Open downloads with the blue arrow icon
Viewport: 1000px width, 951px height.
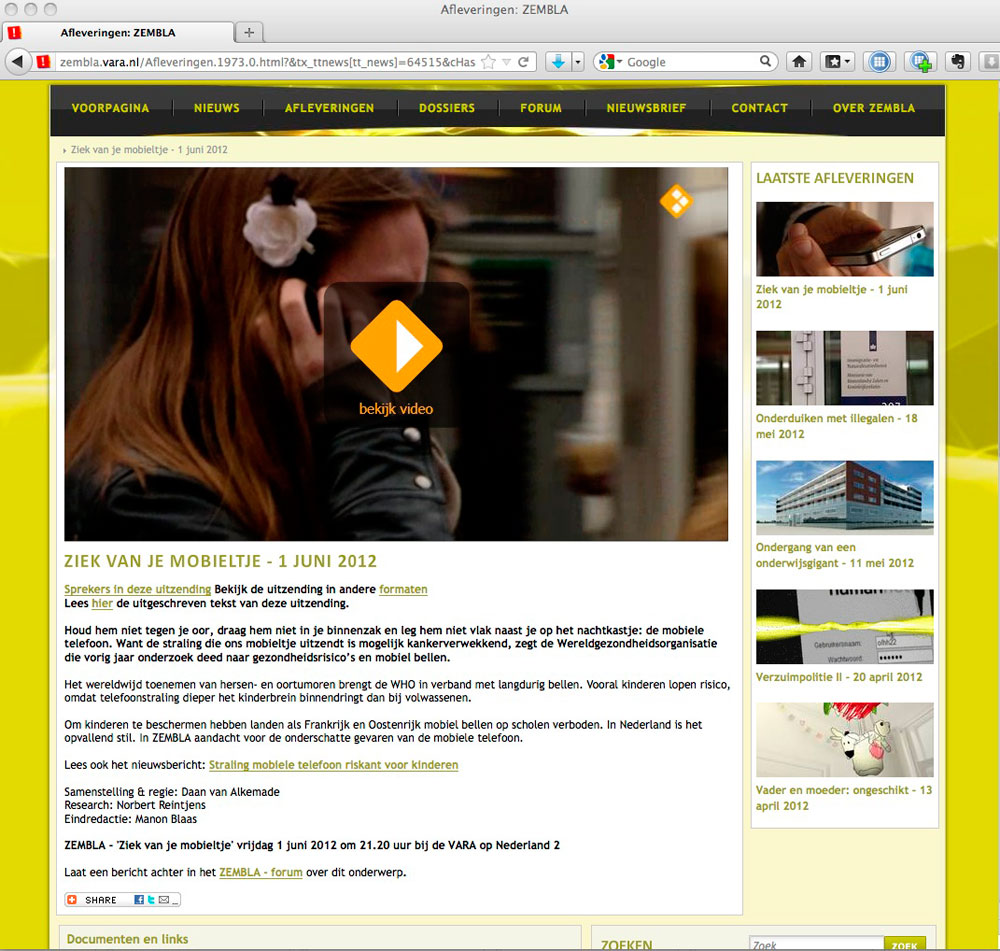coord(558,62)
